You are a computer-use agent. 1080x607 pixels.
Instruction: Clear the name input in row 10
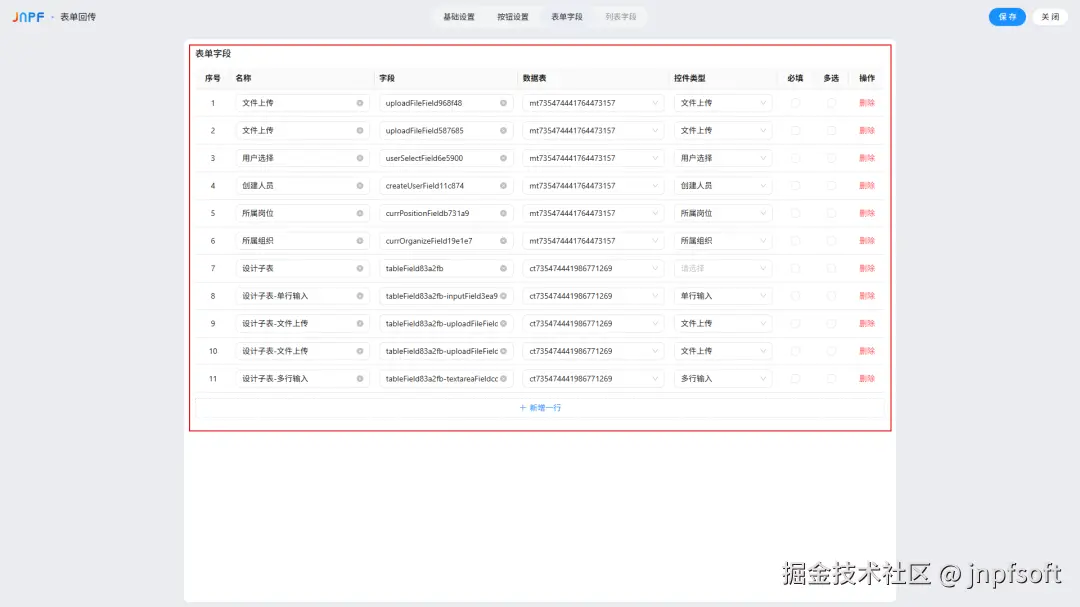point(360,351)
